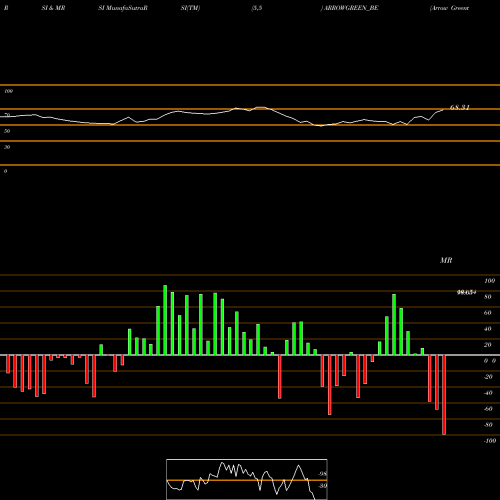This screenshot has width=500, height=500.
Task: Open the mini line chart thumbnail
Action: (x=247, y=479)
